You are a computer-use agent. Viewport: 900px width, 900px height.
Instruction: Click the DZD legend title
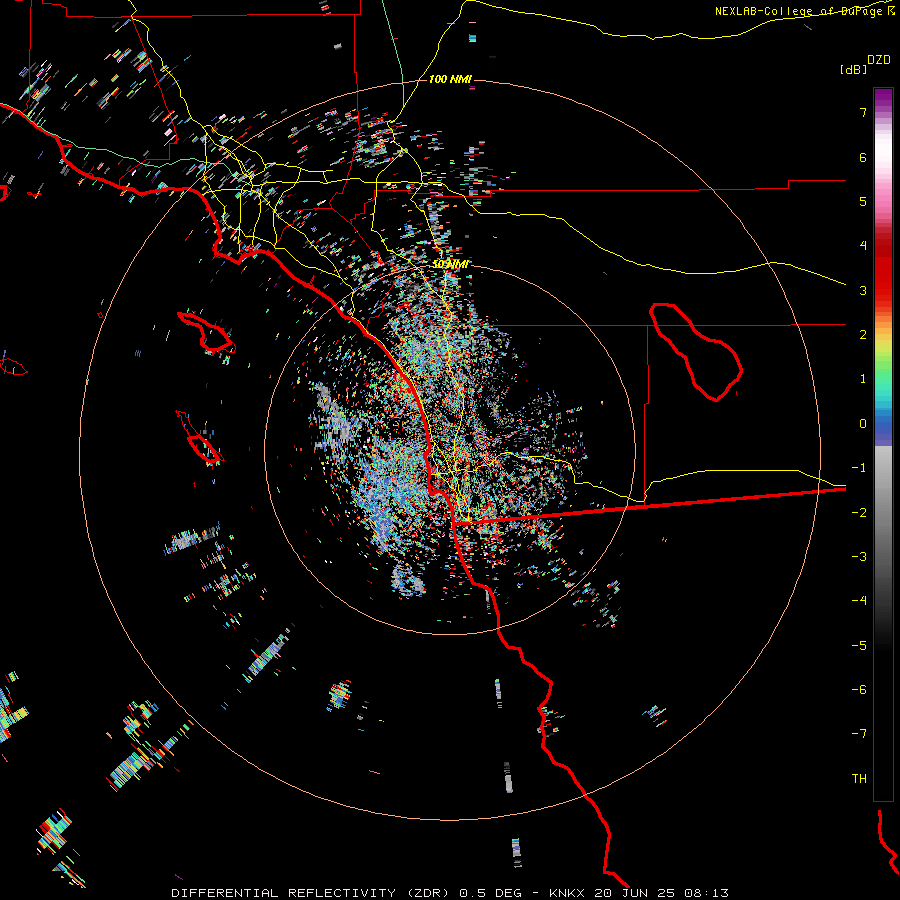879,60
